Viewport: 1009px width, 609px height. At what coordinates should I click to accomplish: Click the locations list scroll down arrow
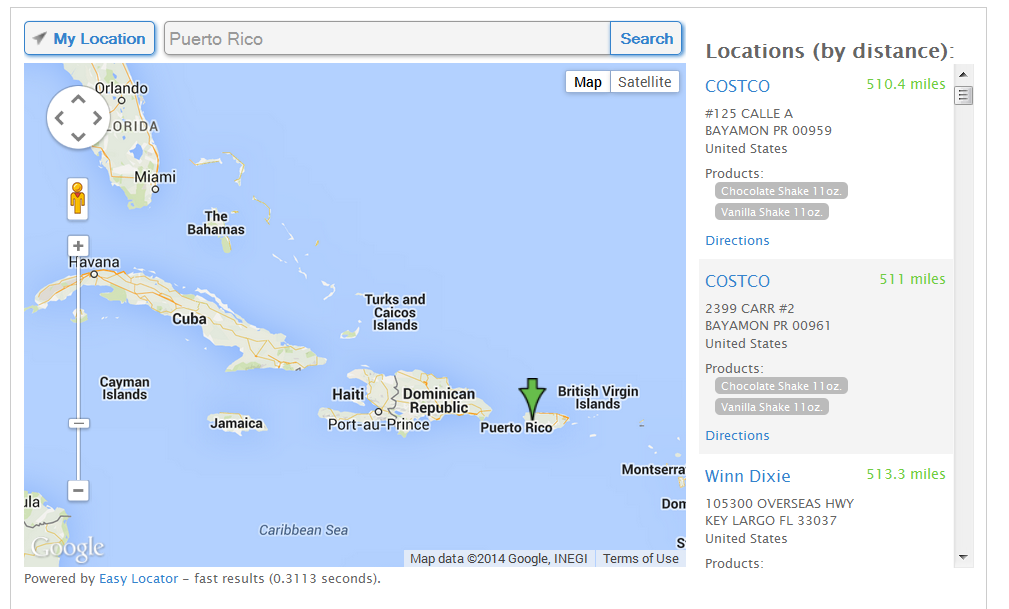click(963, 557)
